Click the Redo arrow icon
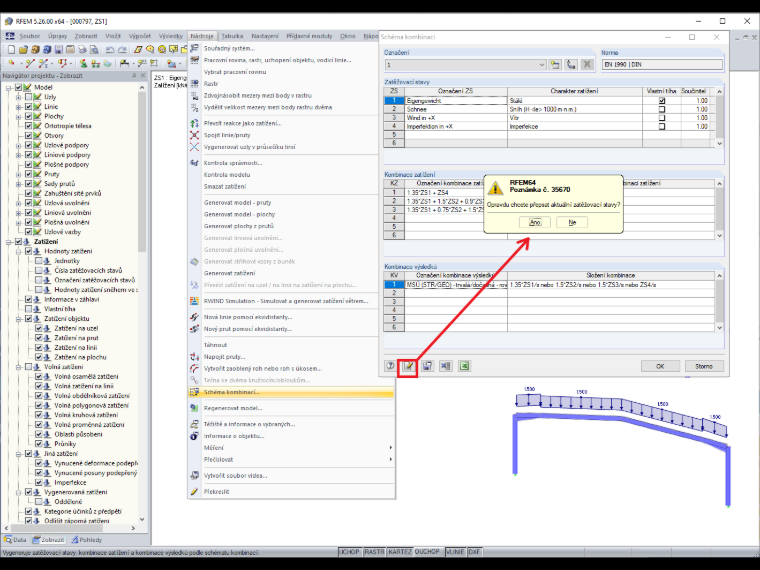 point(122,49)
